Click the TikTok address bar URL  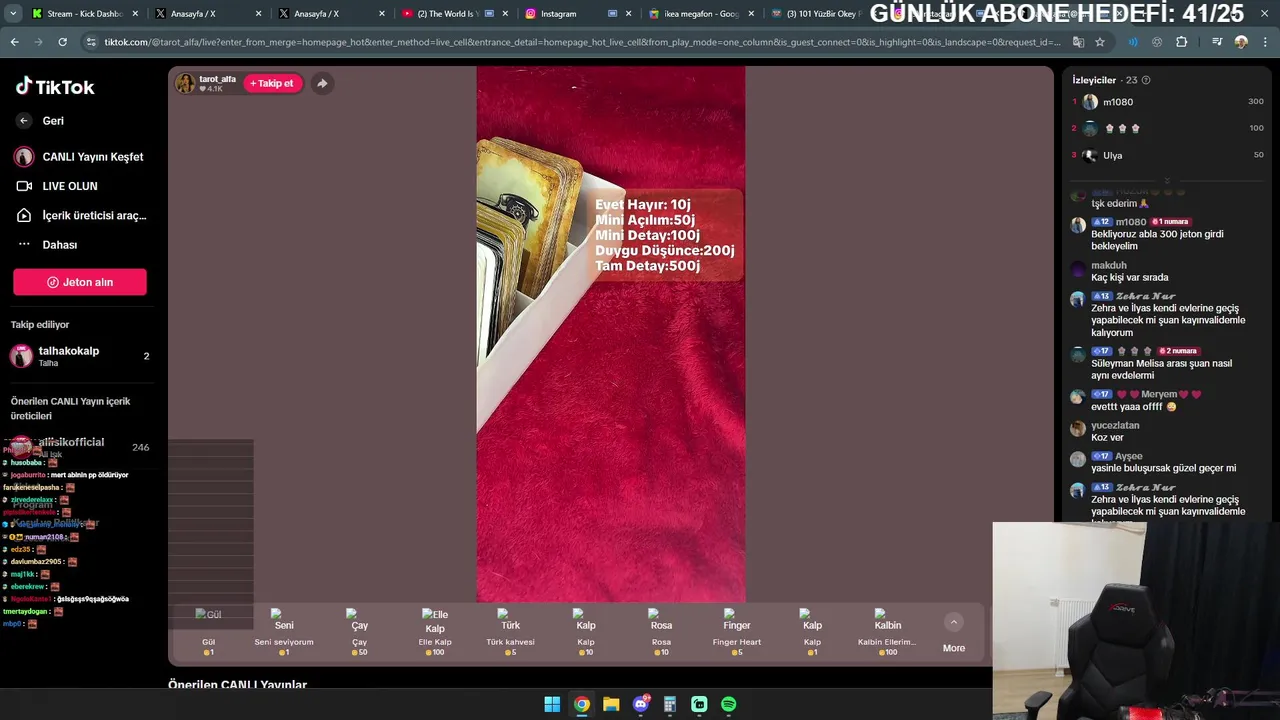click(582, 42)
